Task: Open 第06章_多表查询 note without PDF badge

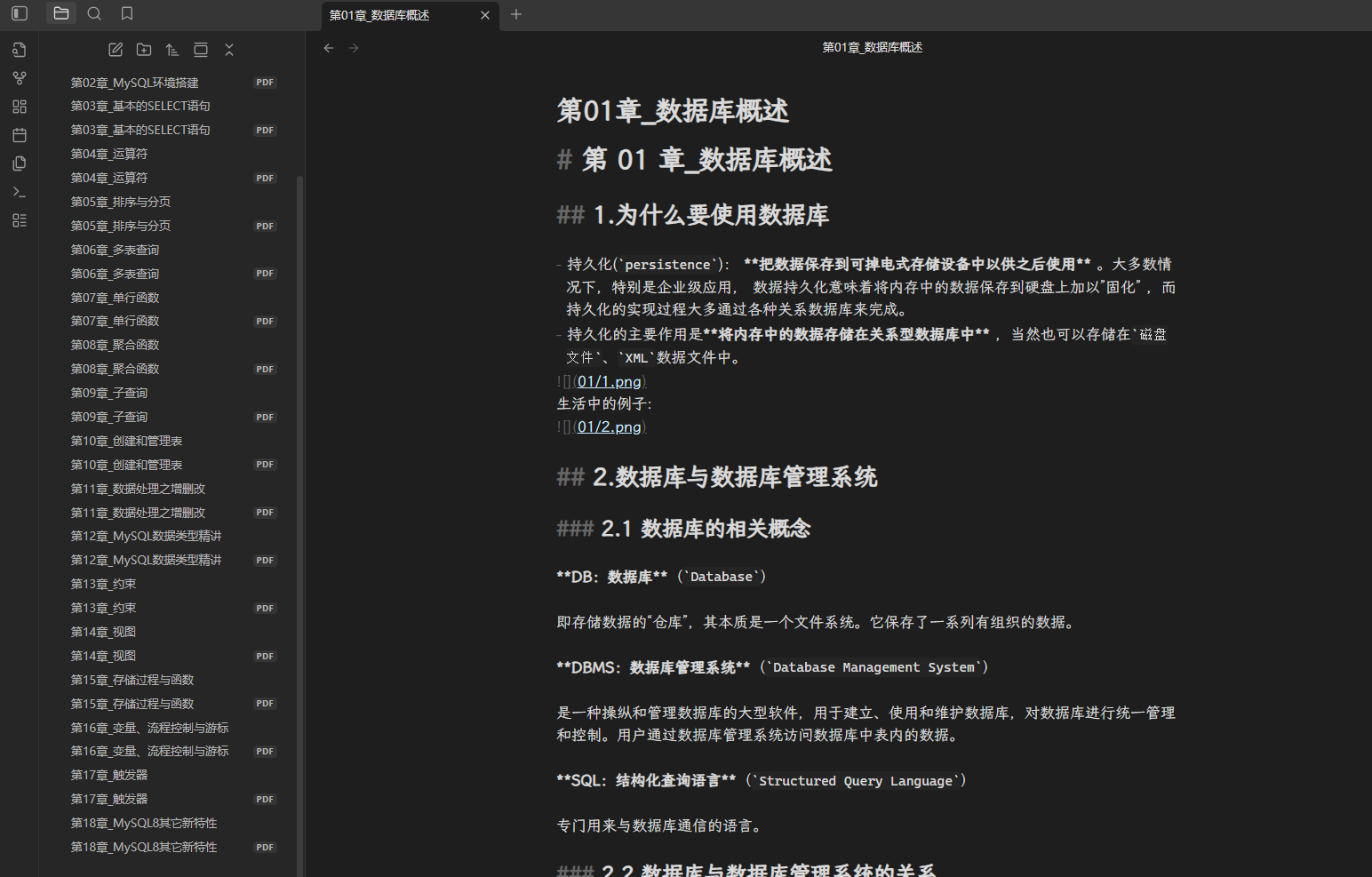Action: coord(173,250)
